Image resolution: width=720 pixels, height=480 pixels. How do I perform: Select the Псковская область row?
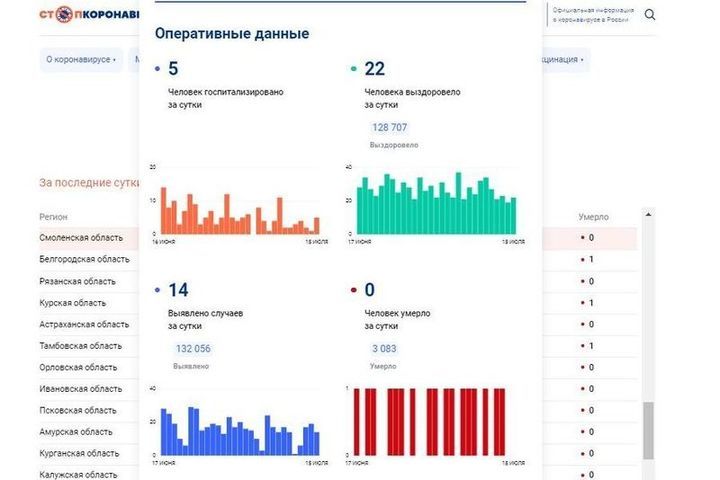tap(78, 410)
